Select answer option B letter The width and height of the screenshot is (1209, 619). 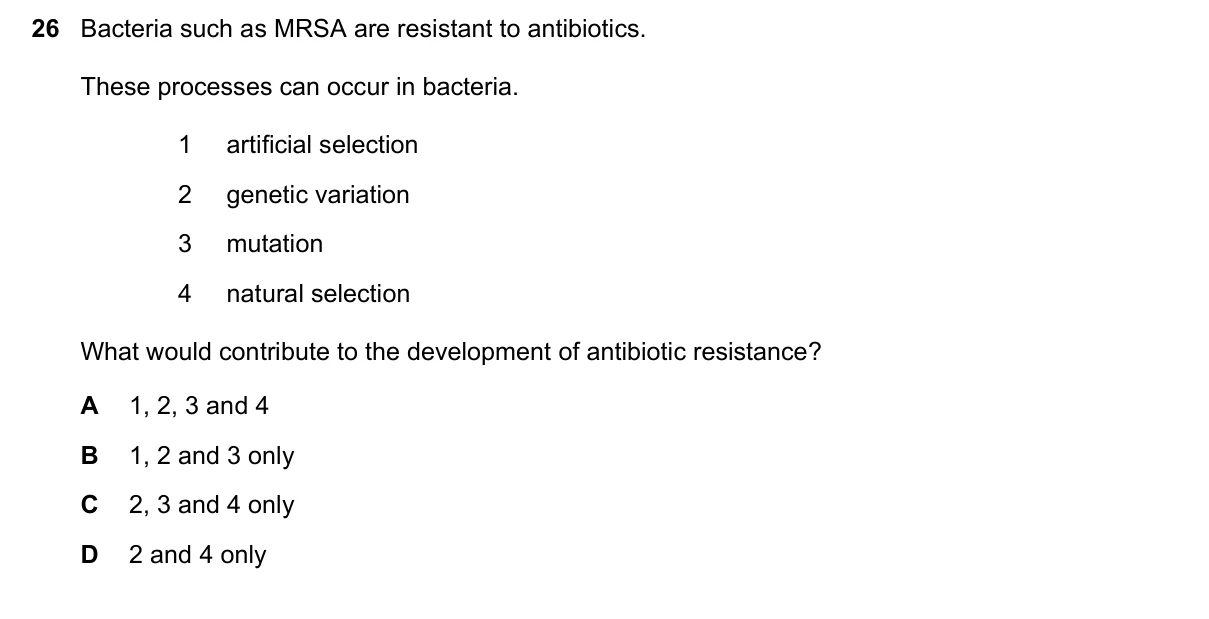point(90,456)
